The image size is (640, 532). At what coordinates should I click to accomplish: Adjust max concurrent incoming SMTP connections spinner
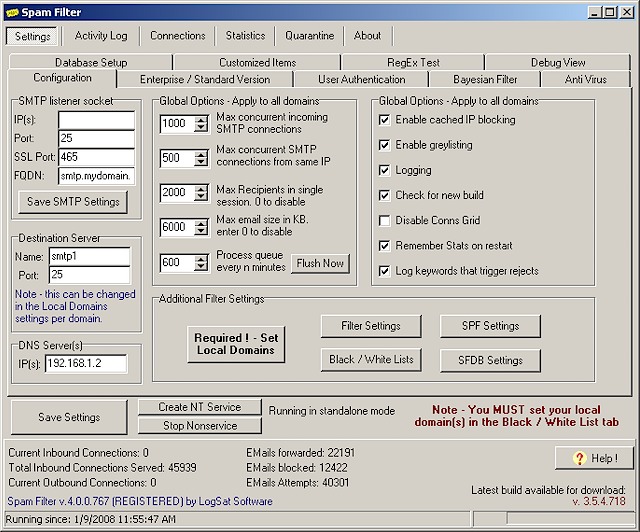(200, 124)
